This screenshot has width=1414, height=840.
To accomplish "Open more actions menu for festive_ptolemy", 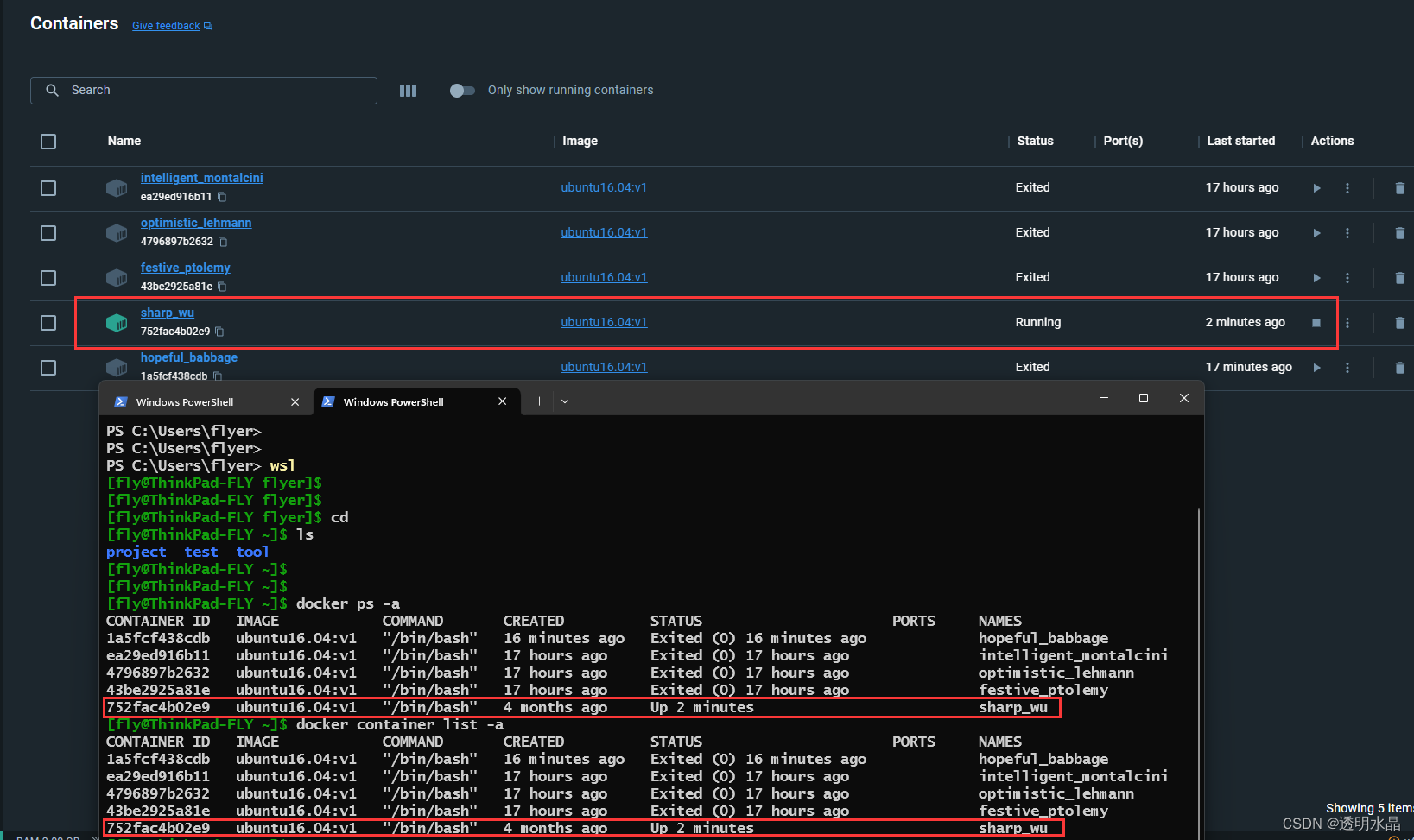I will [x=1347, y=278].
